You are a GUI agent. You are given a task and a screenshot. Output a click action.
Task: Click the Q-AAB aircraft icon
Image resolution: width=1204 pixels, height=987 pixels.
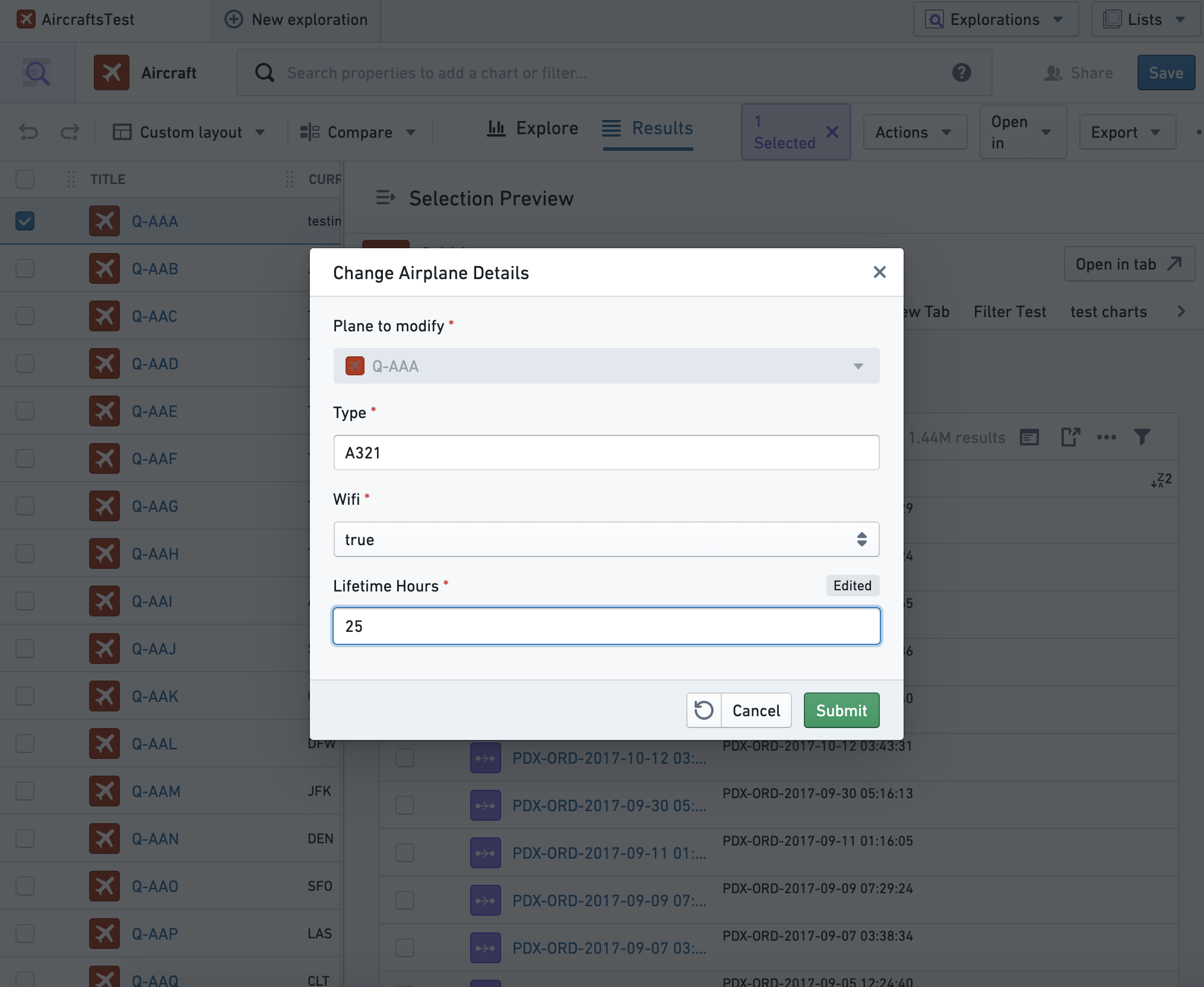pos(104,268)
